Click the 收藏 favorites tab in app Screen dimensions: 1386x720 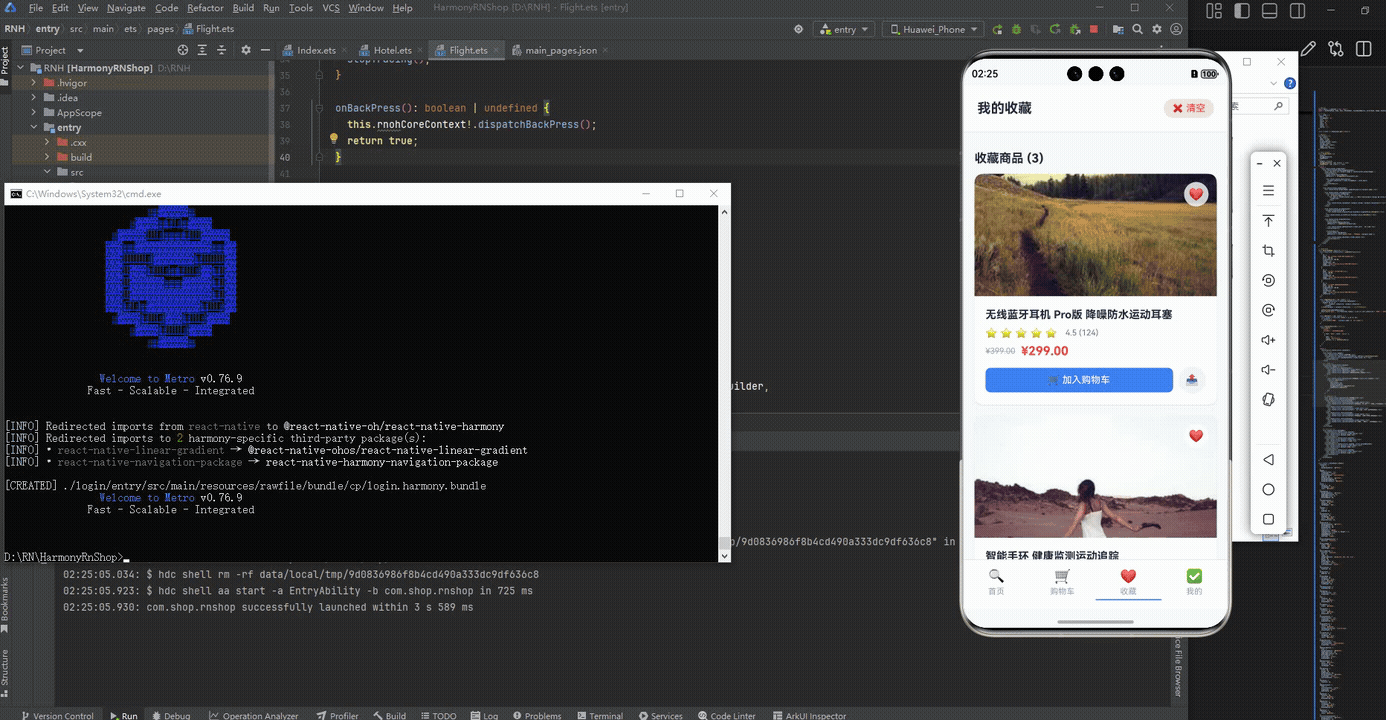click(1128, 582)
